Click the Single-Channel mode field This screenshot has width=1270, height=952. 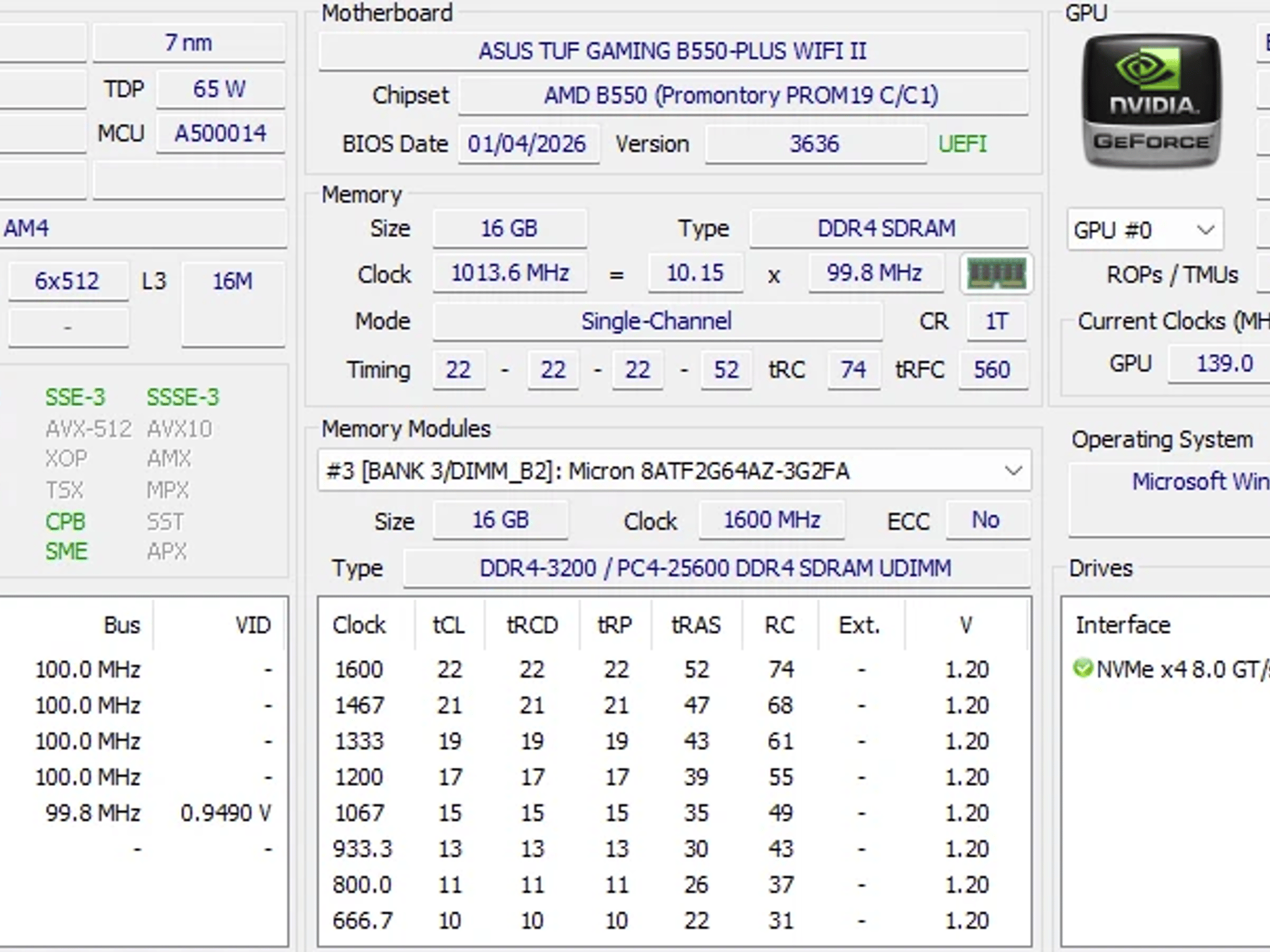click(x=657, y=321)
